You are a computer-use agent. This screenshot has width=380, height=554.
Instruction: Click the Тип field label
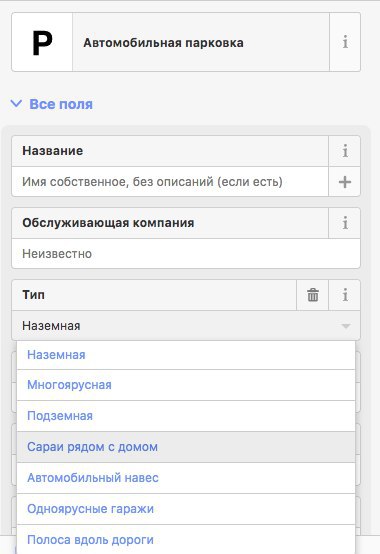(34, 295)
